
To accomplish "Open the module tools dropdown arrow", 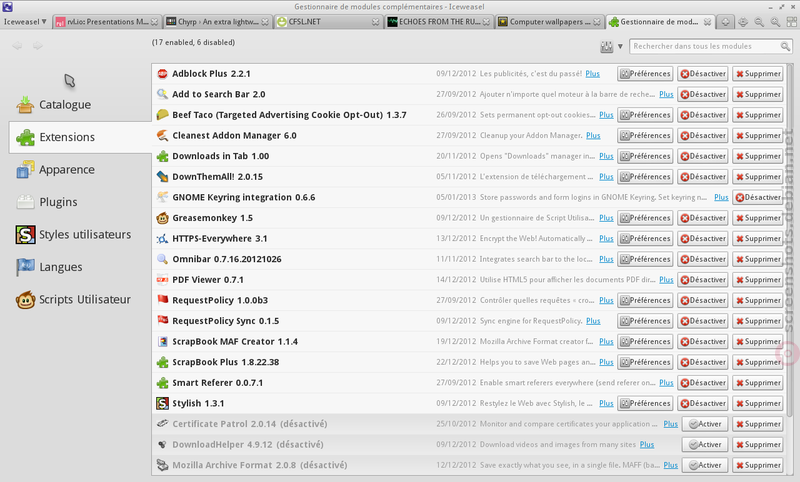I will (x=620, y=46).
